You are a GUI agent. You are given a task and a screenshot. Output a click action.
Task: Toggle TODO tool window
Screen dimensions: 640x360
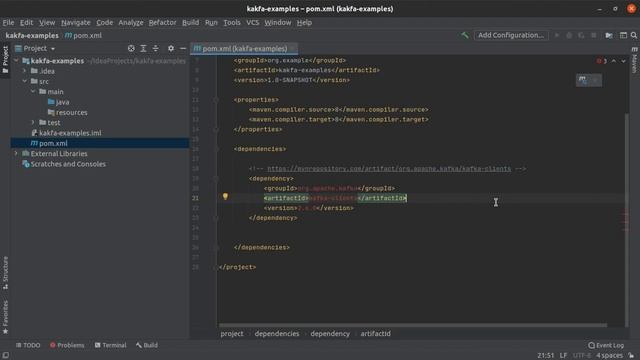pyautogui.click(x=28, y=345)
